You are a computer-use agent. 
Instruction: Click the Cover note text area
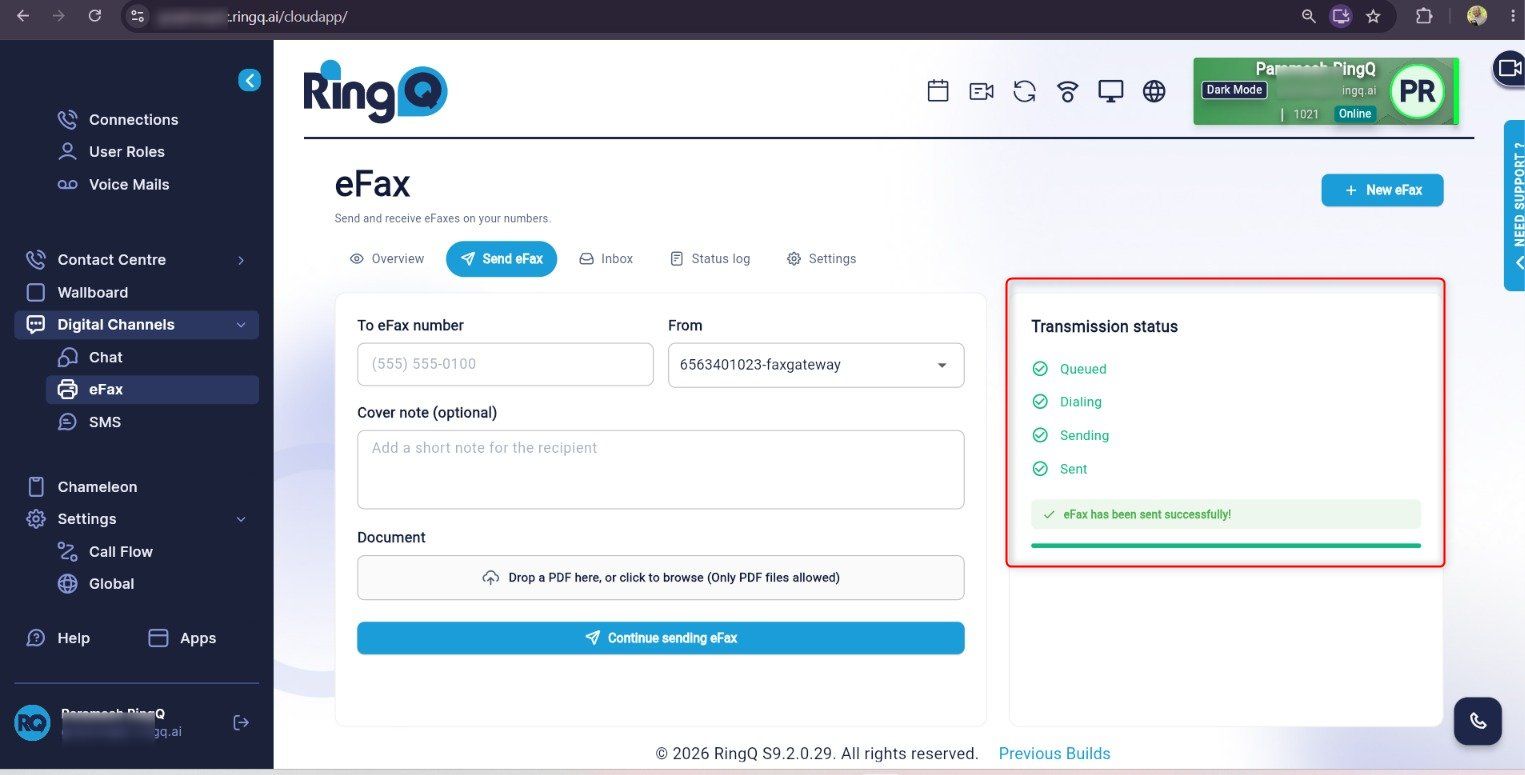661,470
